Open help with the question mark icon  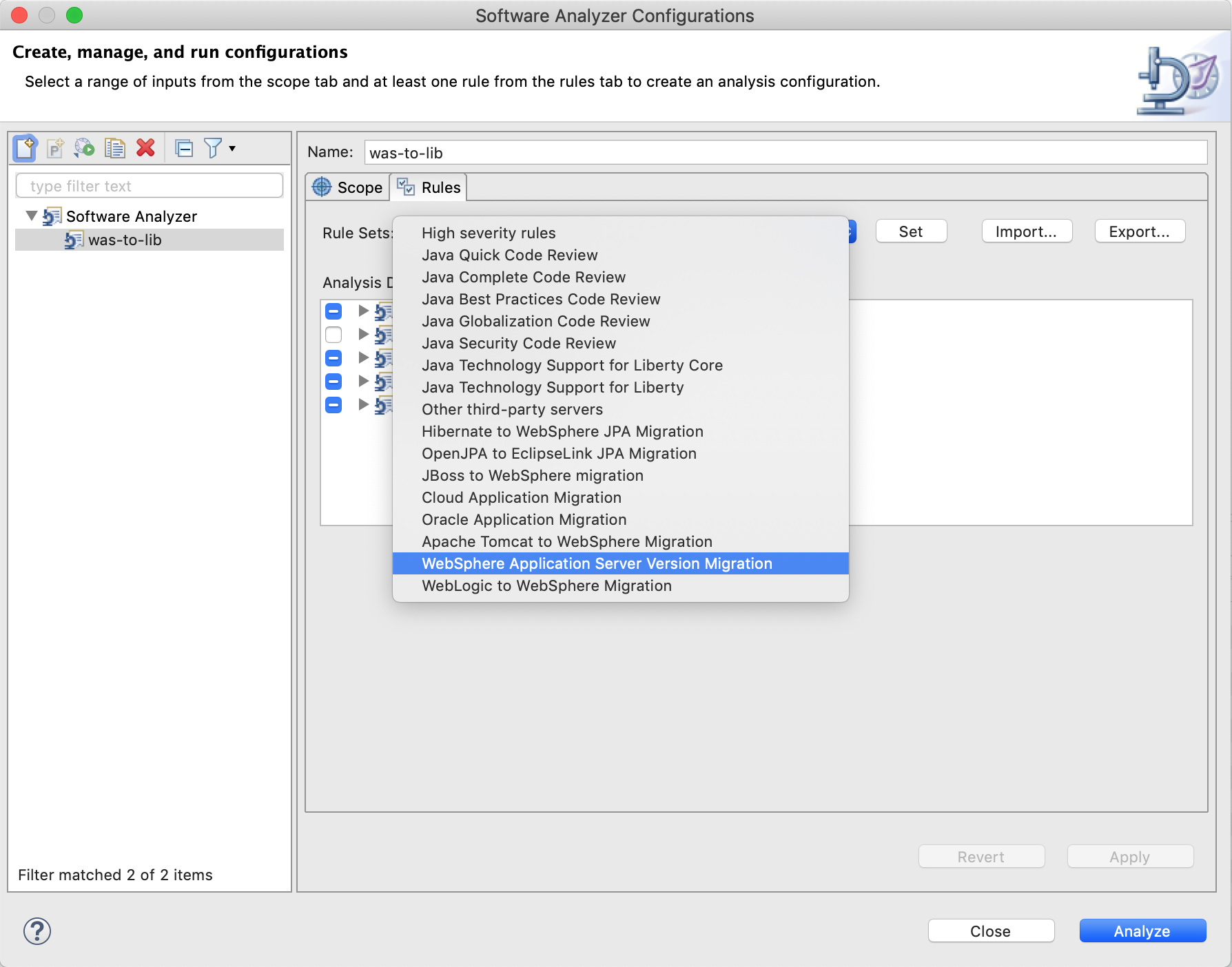[37, 931]
